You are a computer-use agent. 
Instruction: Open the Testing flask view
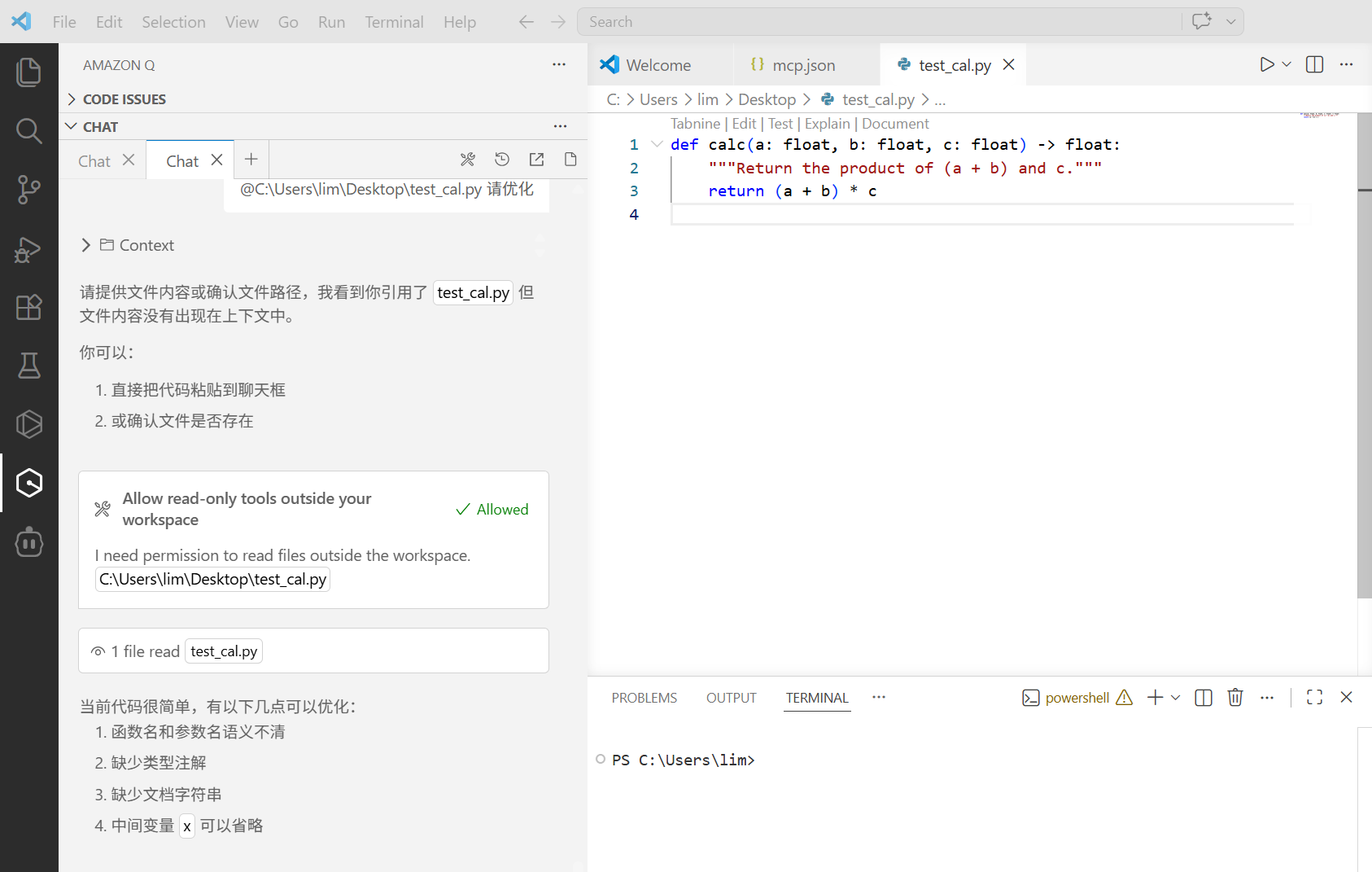coord(29,366)
